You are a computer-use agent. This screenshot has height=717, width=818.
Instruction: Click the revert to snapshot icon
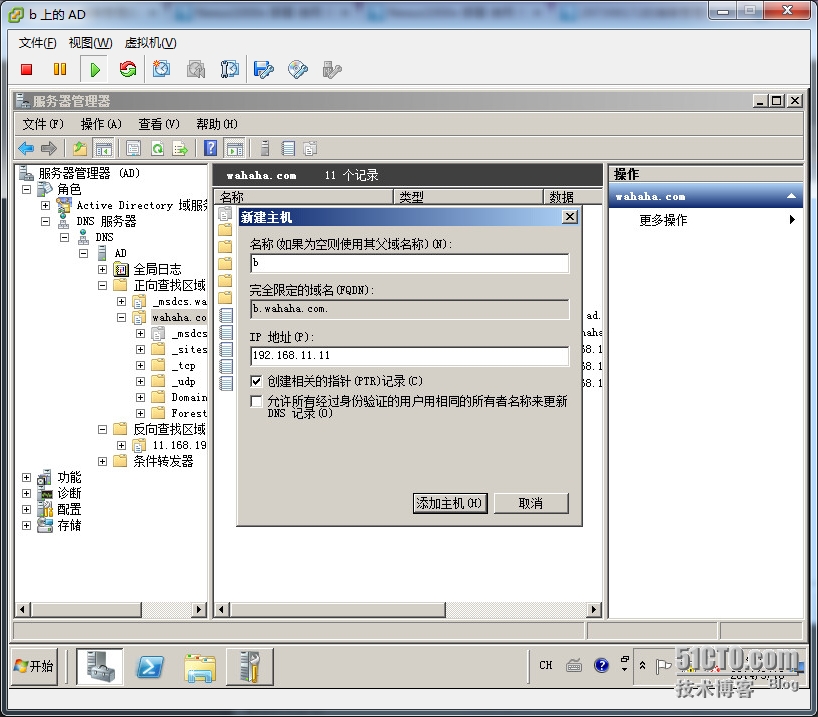[196, 69]
